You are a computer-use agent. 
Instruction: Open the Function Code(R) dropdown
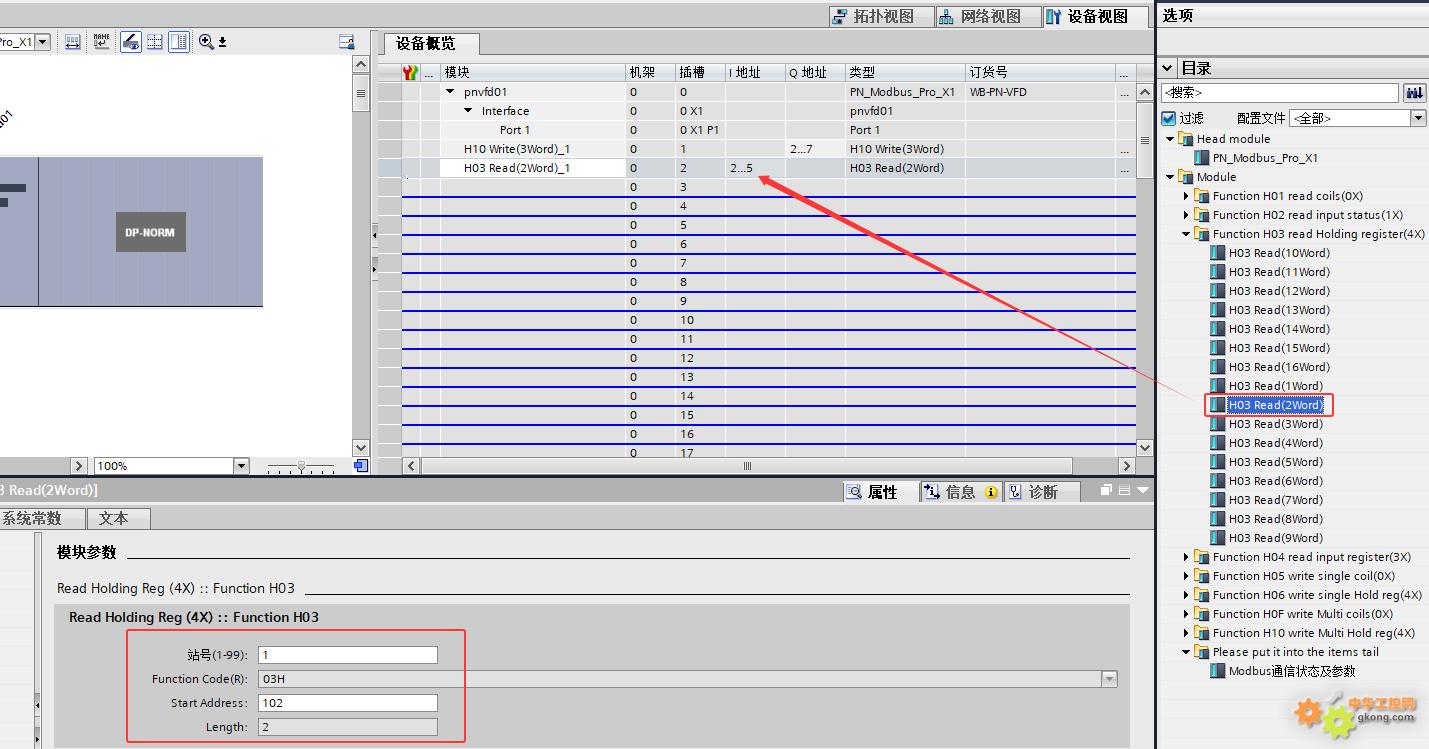[x=1108, y=679]
